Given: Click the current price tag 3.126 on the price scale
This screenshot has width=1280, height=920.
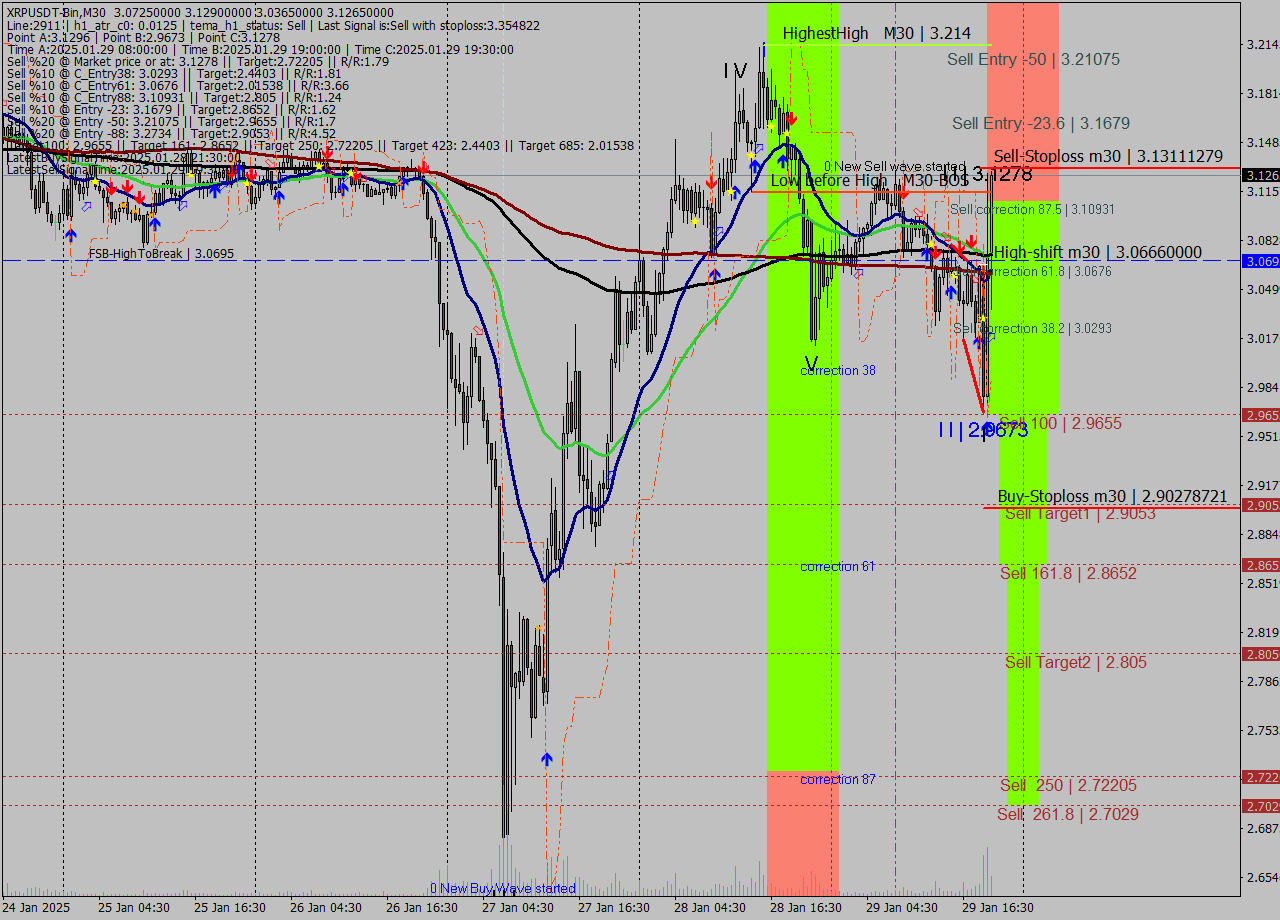Looking at the screenshot, I should click(1256, 173).
